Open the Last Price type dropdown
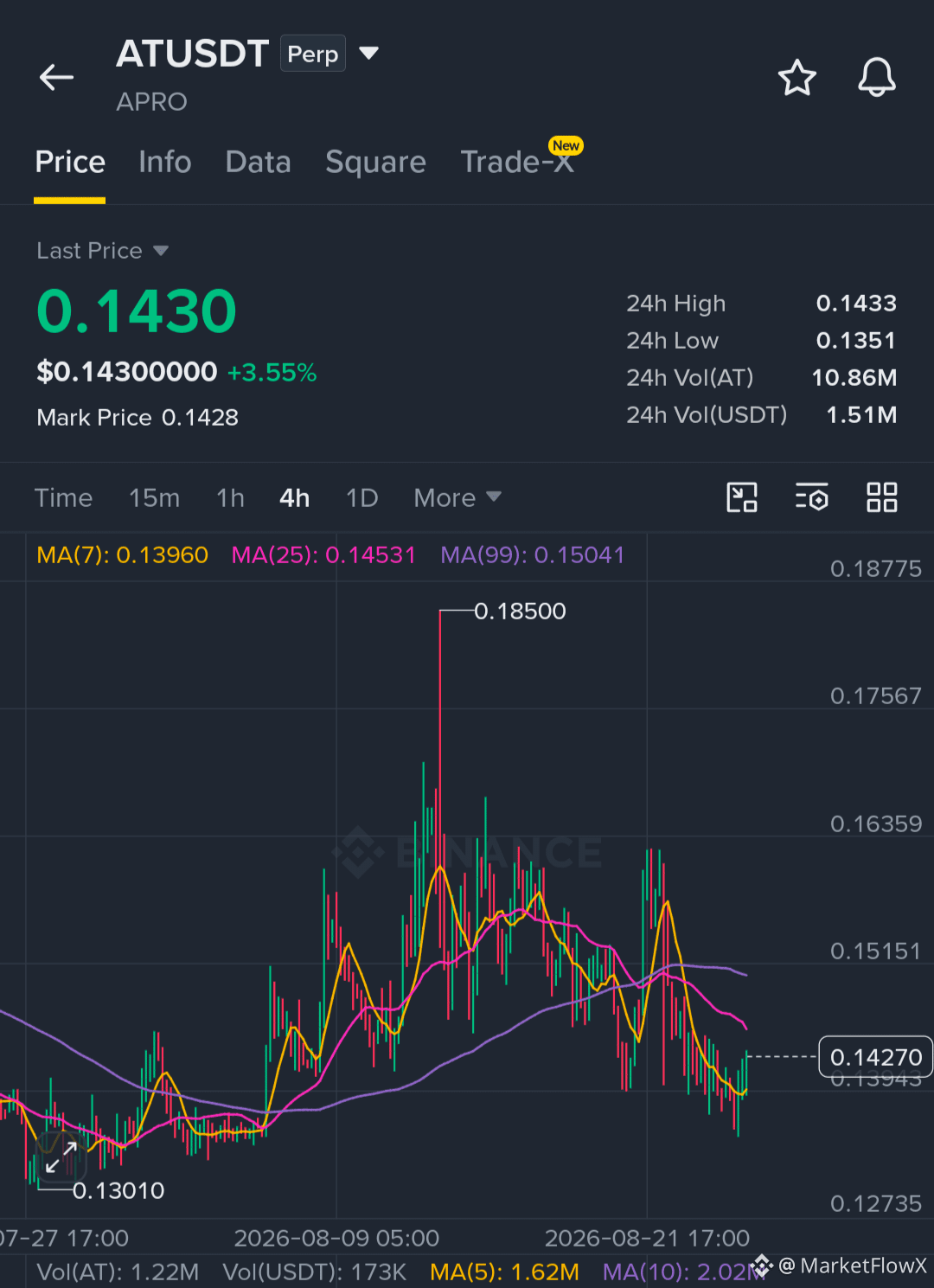The height and width of the screenshot is (1288, 934). point(102,251)
